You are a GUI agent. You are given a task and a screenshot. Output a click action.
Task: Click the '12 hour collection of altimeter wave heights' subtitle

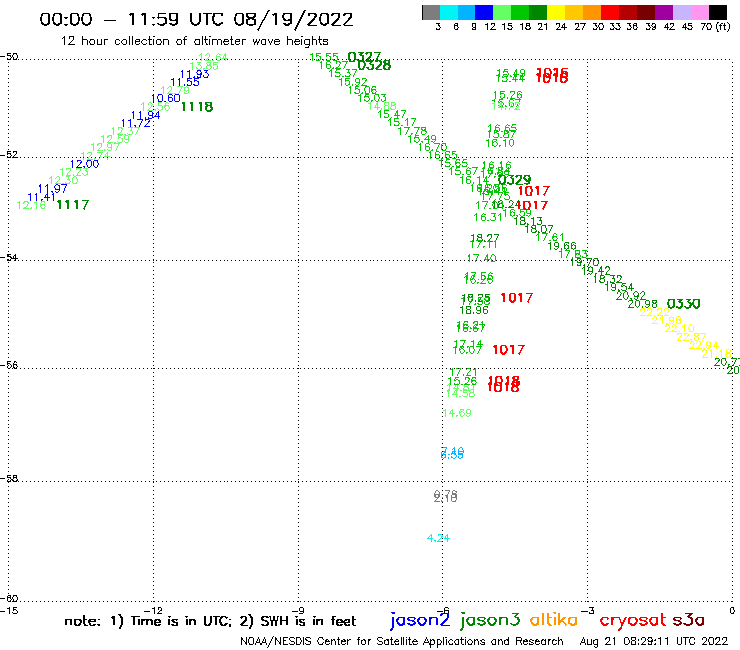point(194,41)
